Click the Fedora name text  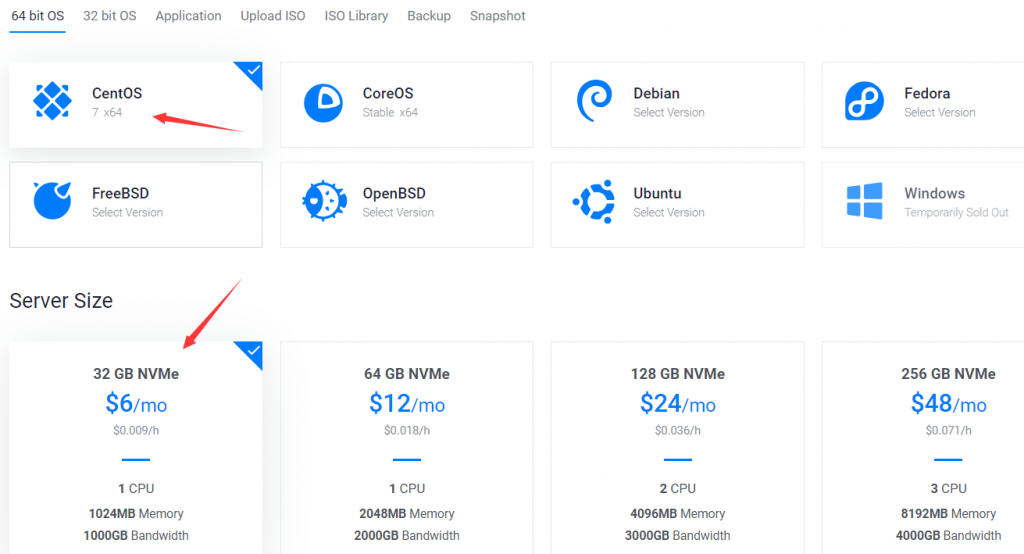coord(927,93)
